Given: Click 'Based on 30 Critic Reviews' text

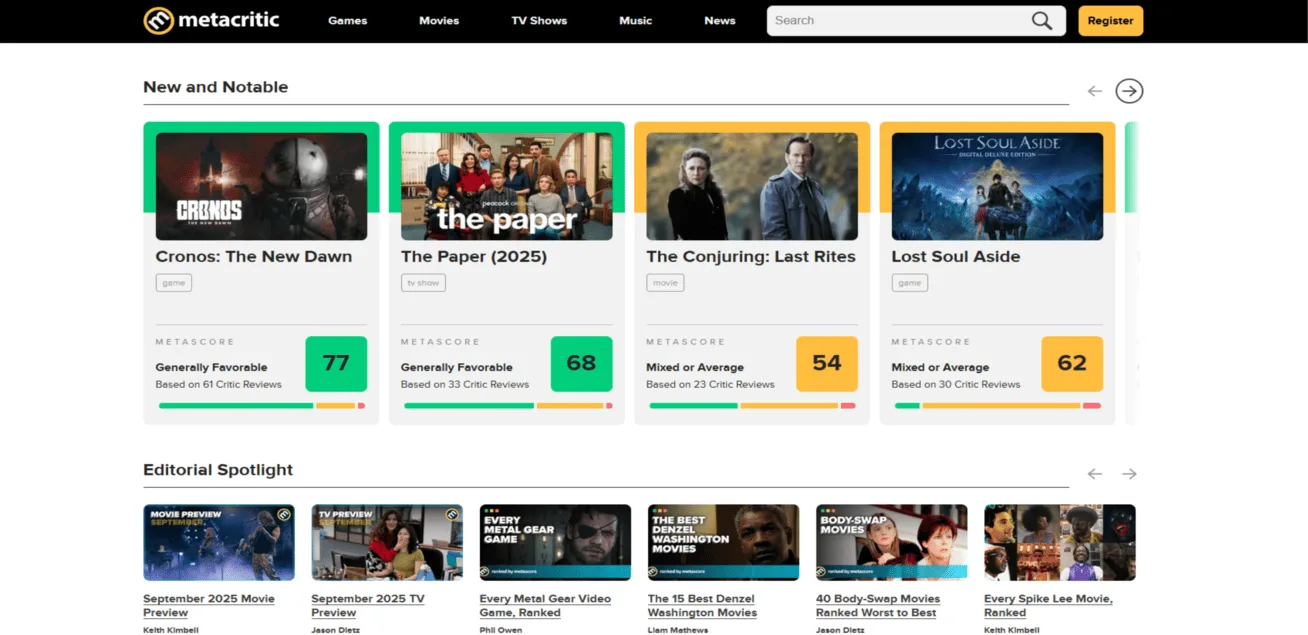Looking at the screenshot, I should (x=956, y=385).
